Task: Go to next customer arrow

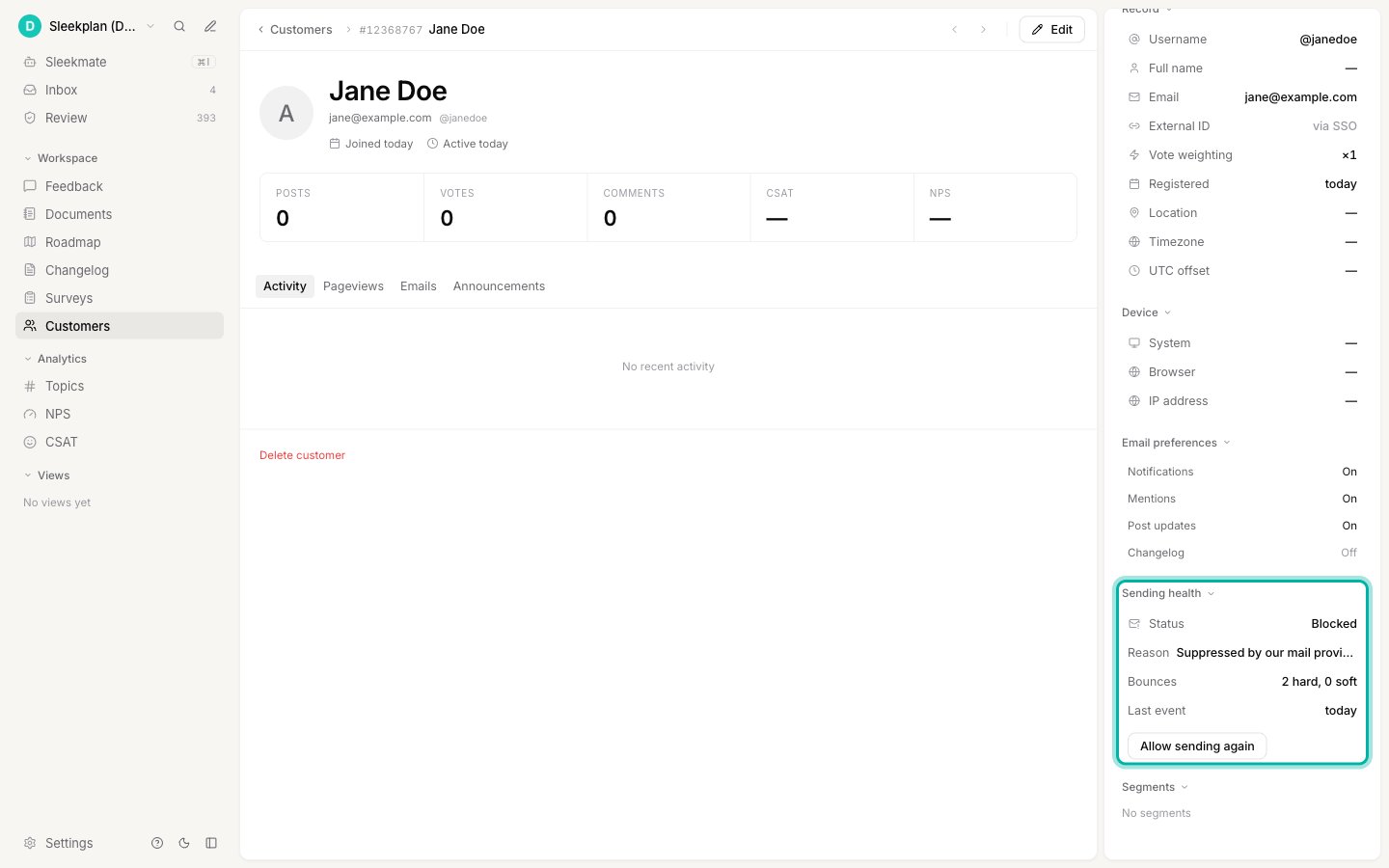Action: 983,30
